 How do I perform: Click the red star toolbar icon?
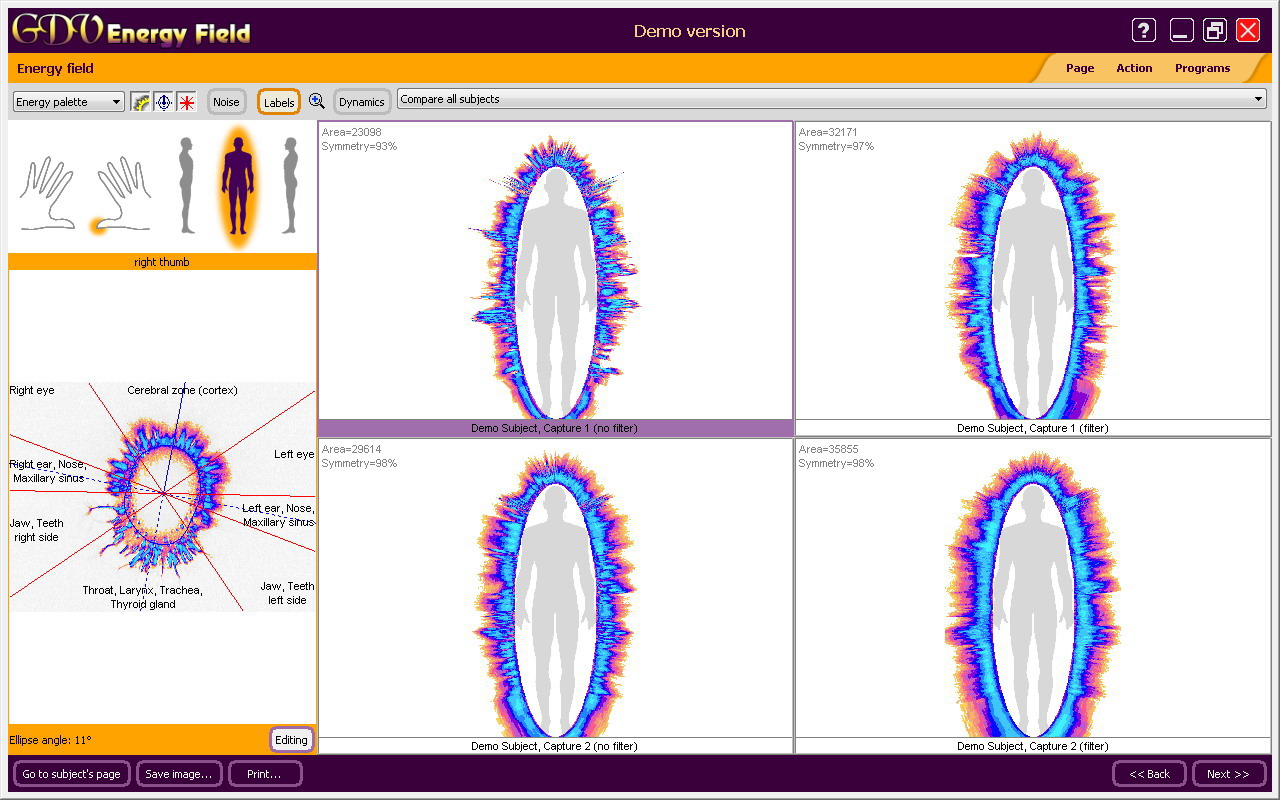(x=187, y=102)
